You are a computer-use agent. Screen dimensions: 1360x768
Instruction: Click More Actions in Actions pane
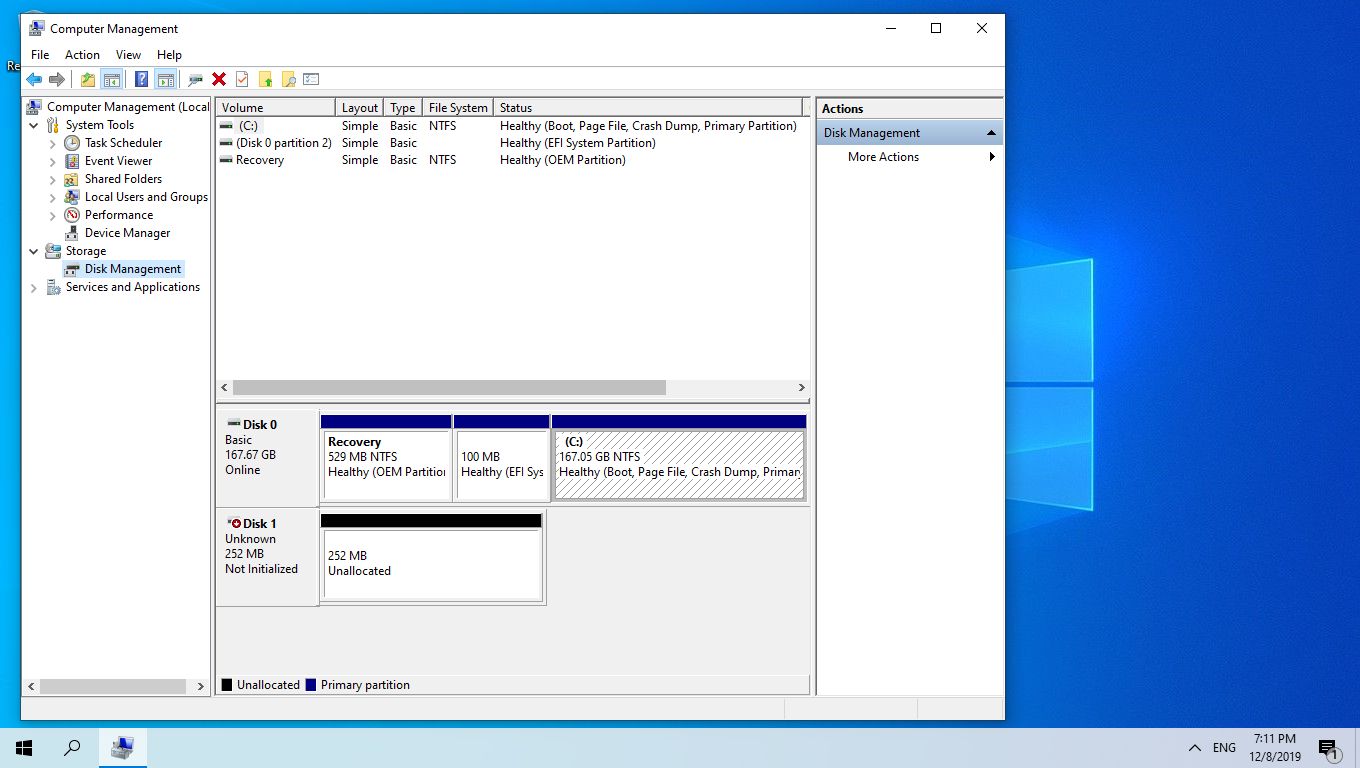[884, 157]
